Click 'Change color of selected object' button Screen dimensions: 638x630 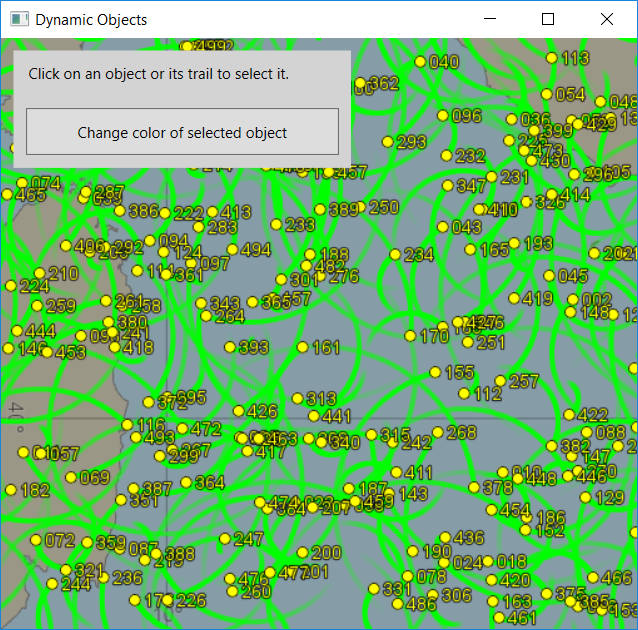tap(182, 132)
